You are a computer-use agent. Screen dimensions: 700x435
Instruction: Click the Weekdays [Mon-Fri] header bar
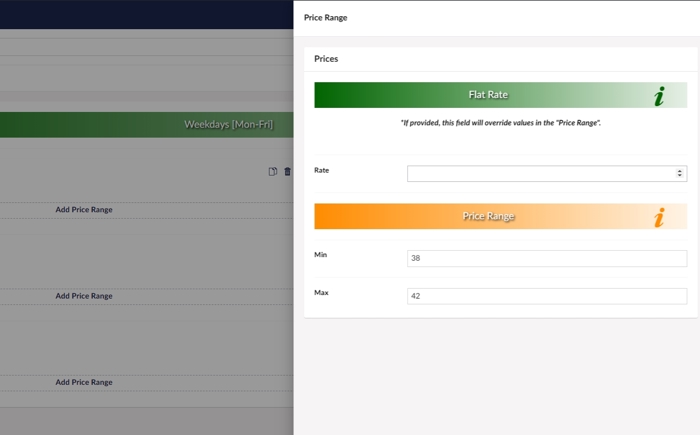(146, 125)
